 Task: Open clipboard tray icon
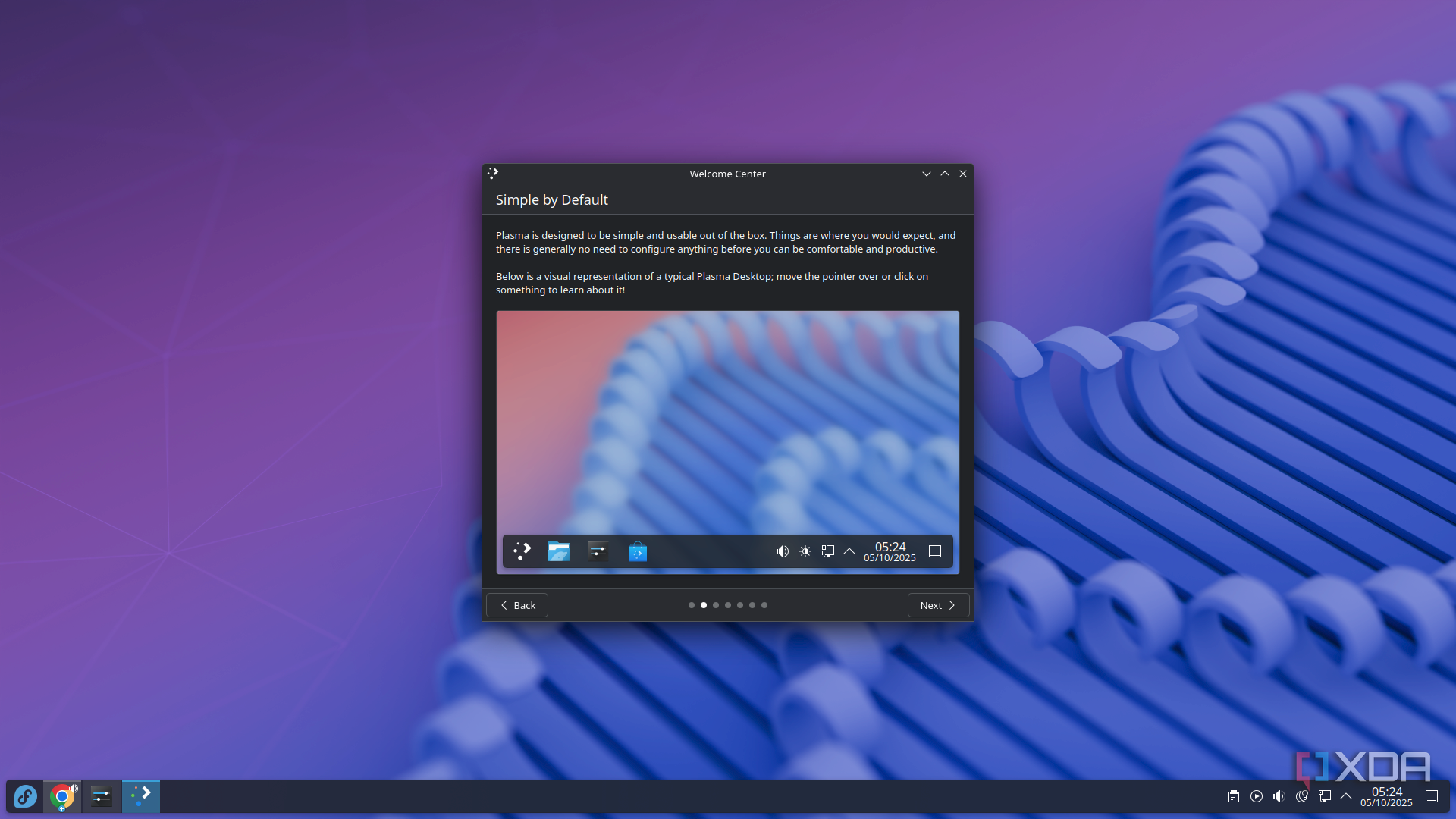pyautogui.click(x=1234, y=796)
